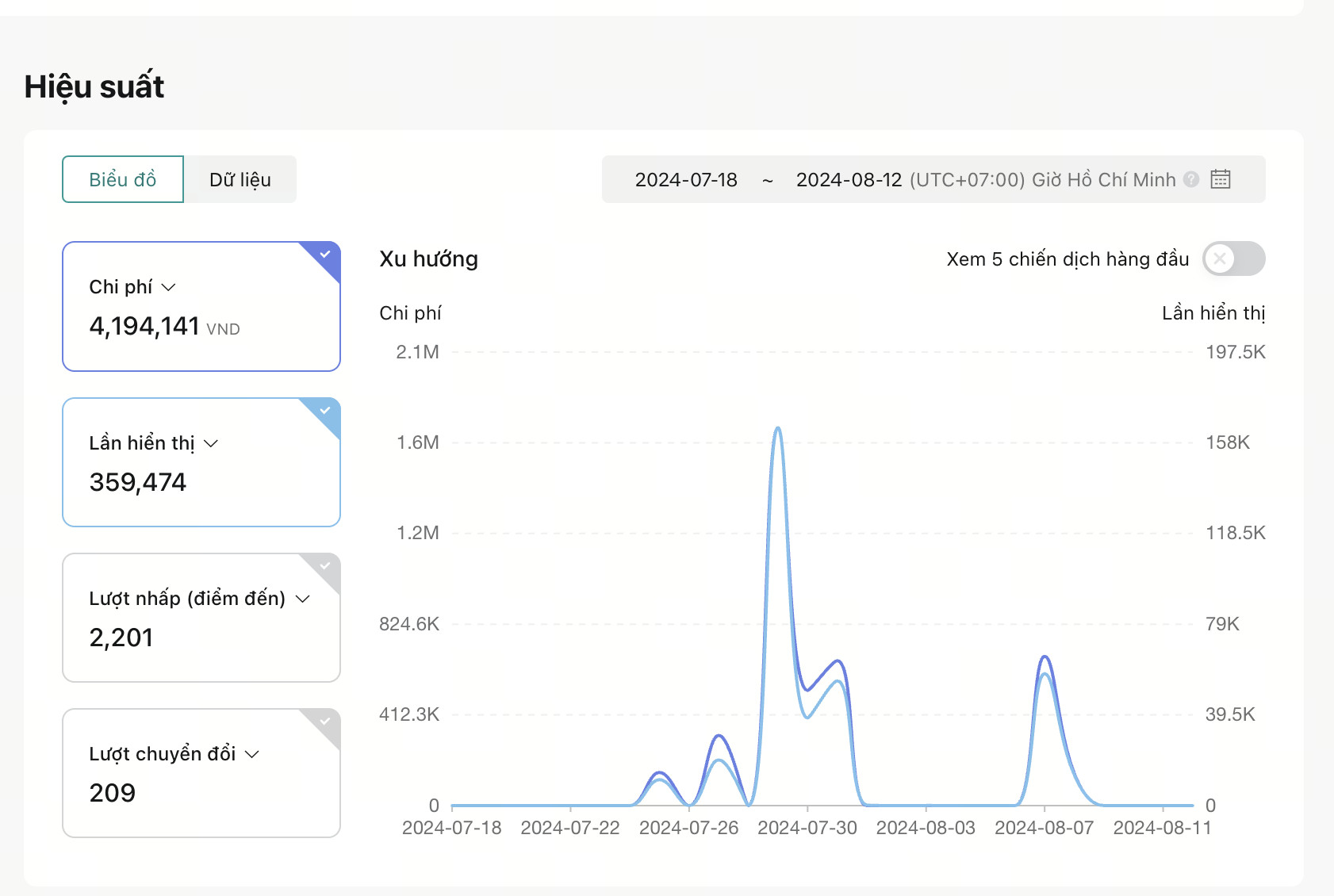Click the Lần hiển thị right axis title

pyautogui.click(x=1213, y=313)
